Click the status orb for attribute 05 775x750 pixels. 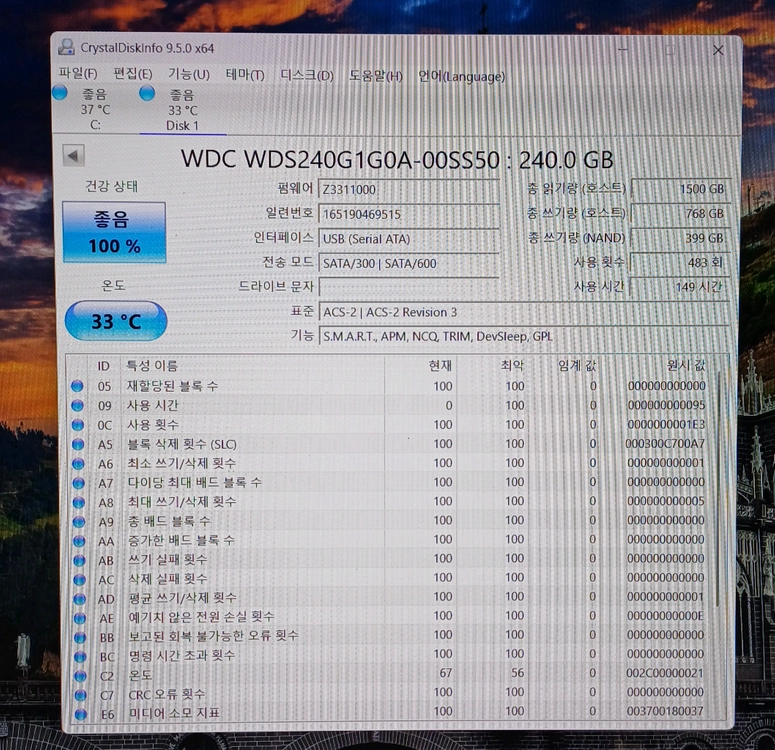(77, 386)
